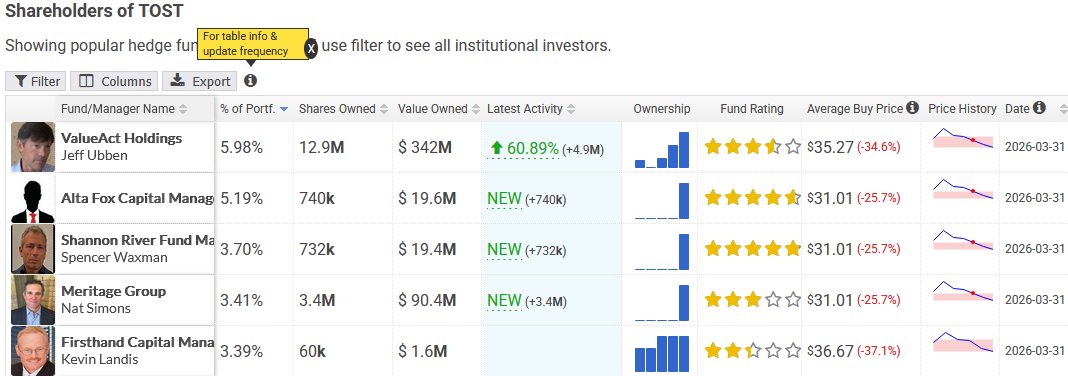Click ValueAct price history sparkline

click(962, 138)
